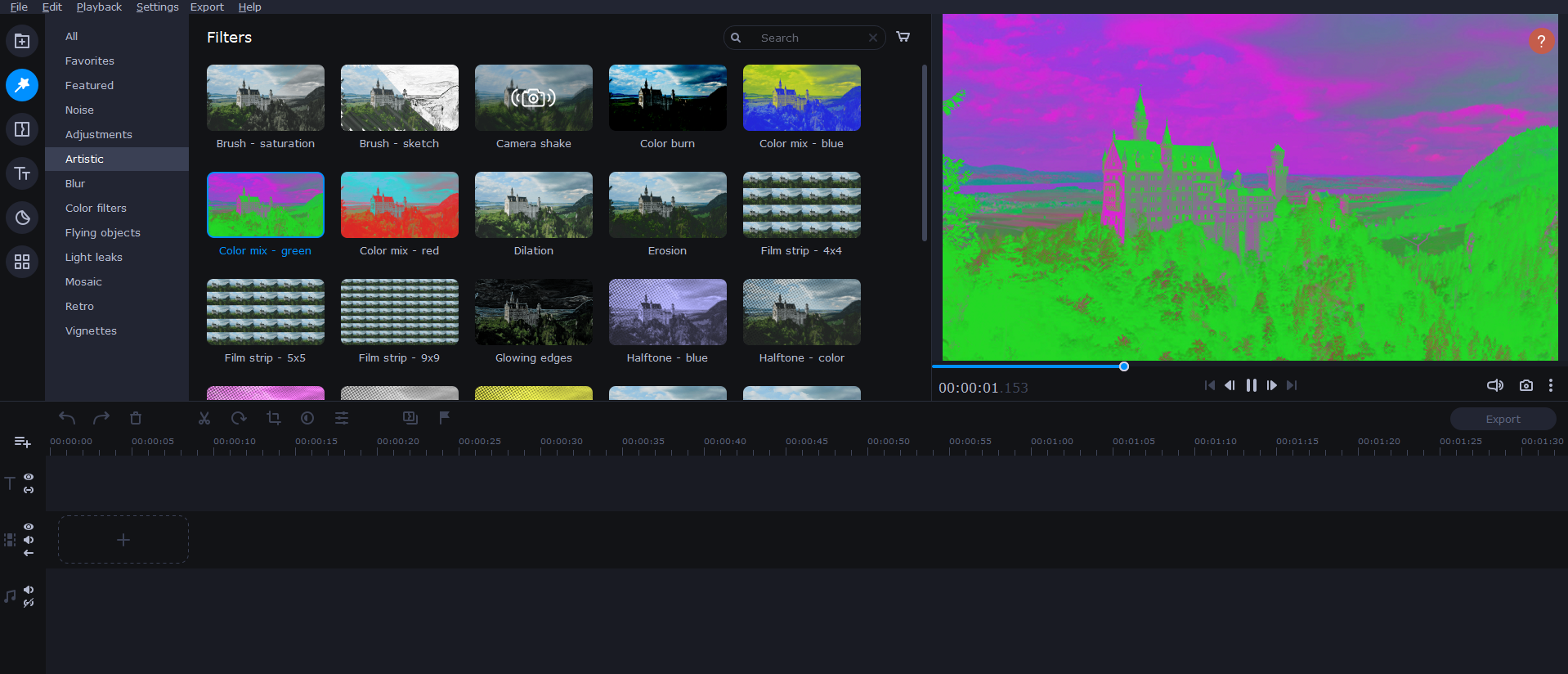The height and width of the screenshot is (674, 1568).
Task: Toggle player volume speaker icon
Action: (1495, 385)
